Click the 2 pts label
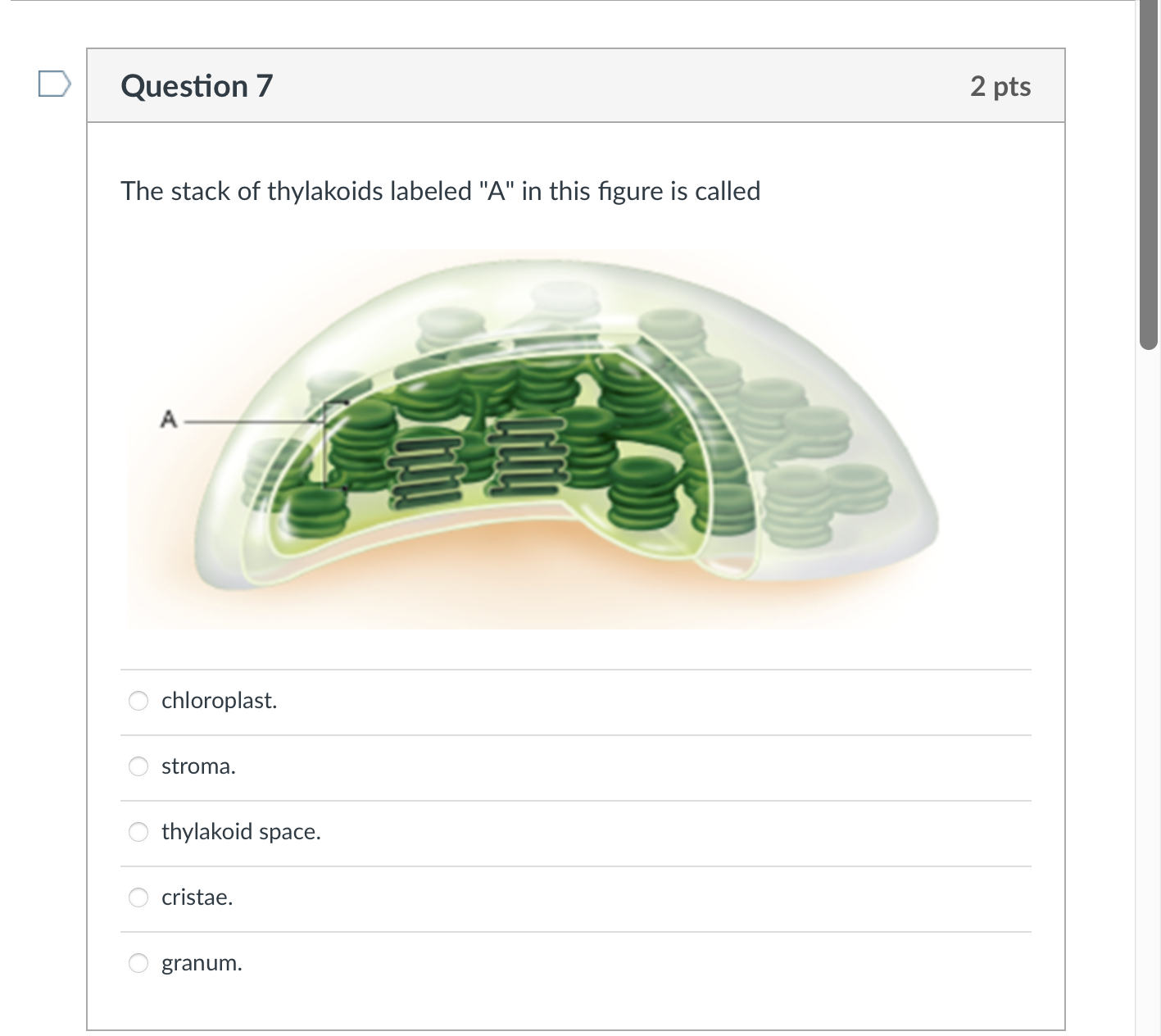The height and width of the screenshot is (1036, 1161). pyautogui.click(x=1000, y=85)
